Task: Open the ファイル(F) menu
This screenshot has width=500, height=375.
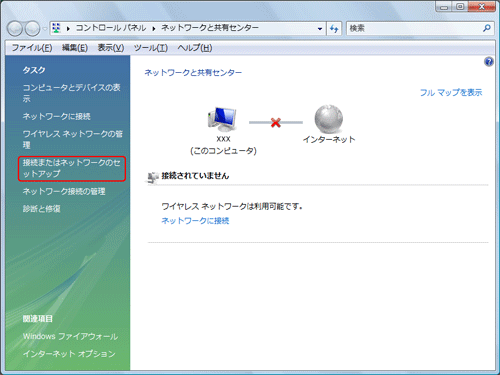Action: tap(32, 48)
